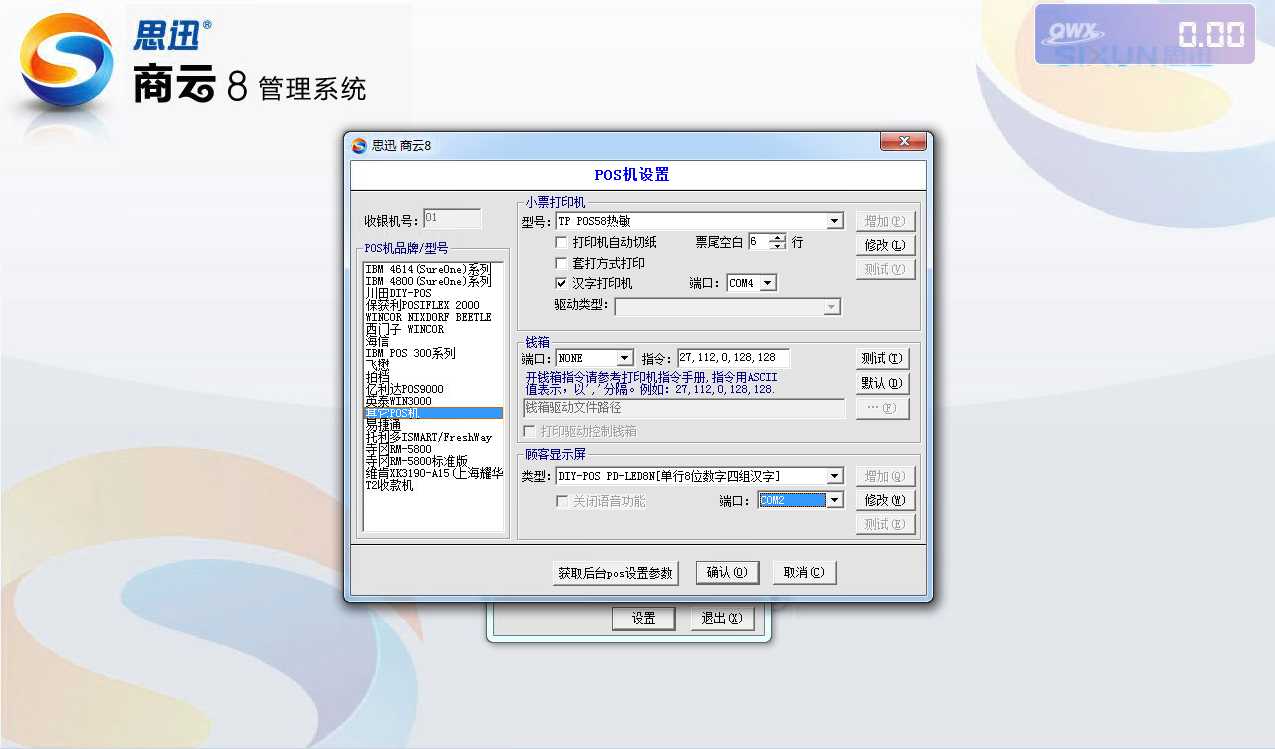
Task: Pick WINCOR NIXDORF BEETLE from the list
Action: click(x=433, y=317)
